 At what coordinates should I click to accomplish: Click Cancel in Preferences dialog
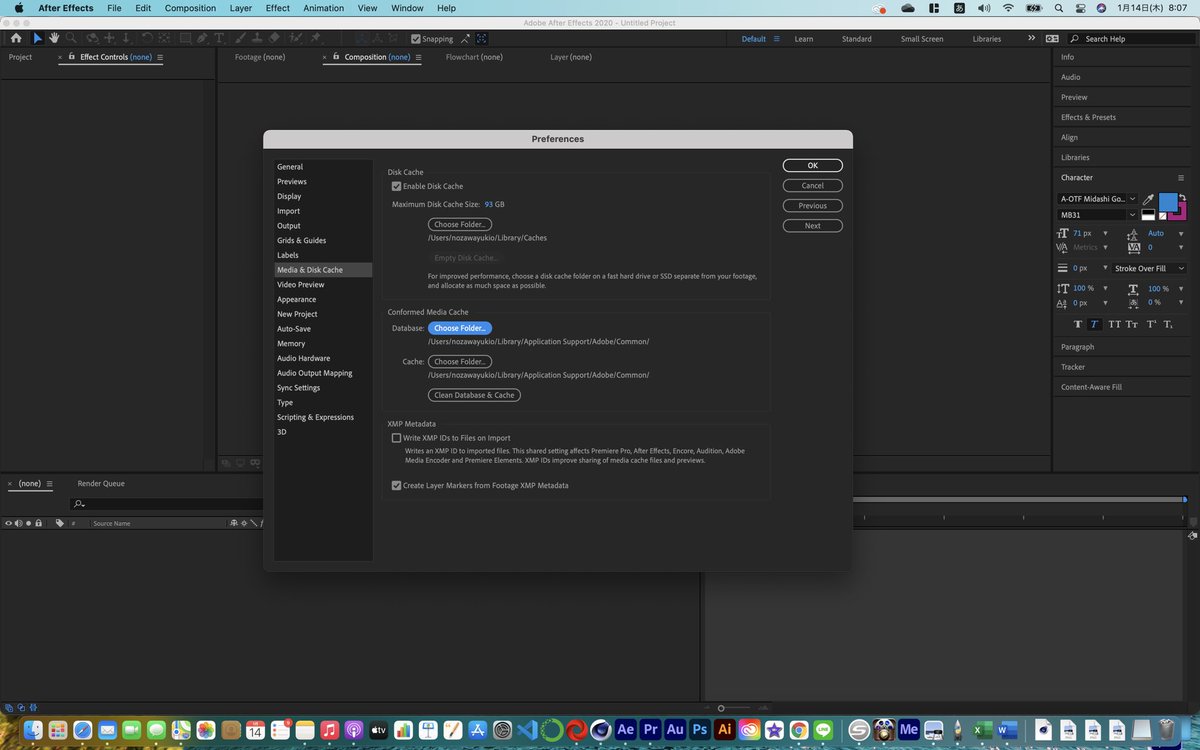(812, 186)
